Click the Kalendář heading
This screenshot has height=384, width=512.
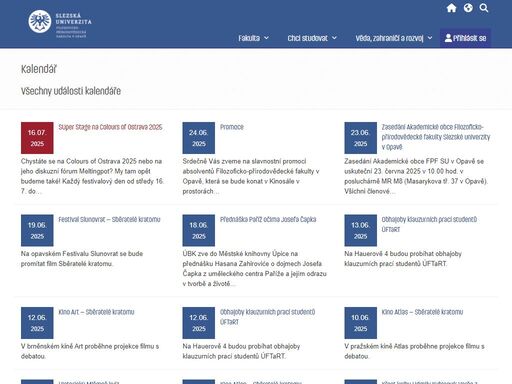click(x=39, y=69)
